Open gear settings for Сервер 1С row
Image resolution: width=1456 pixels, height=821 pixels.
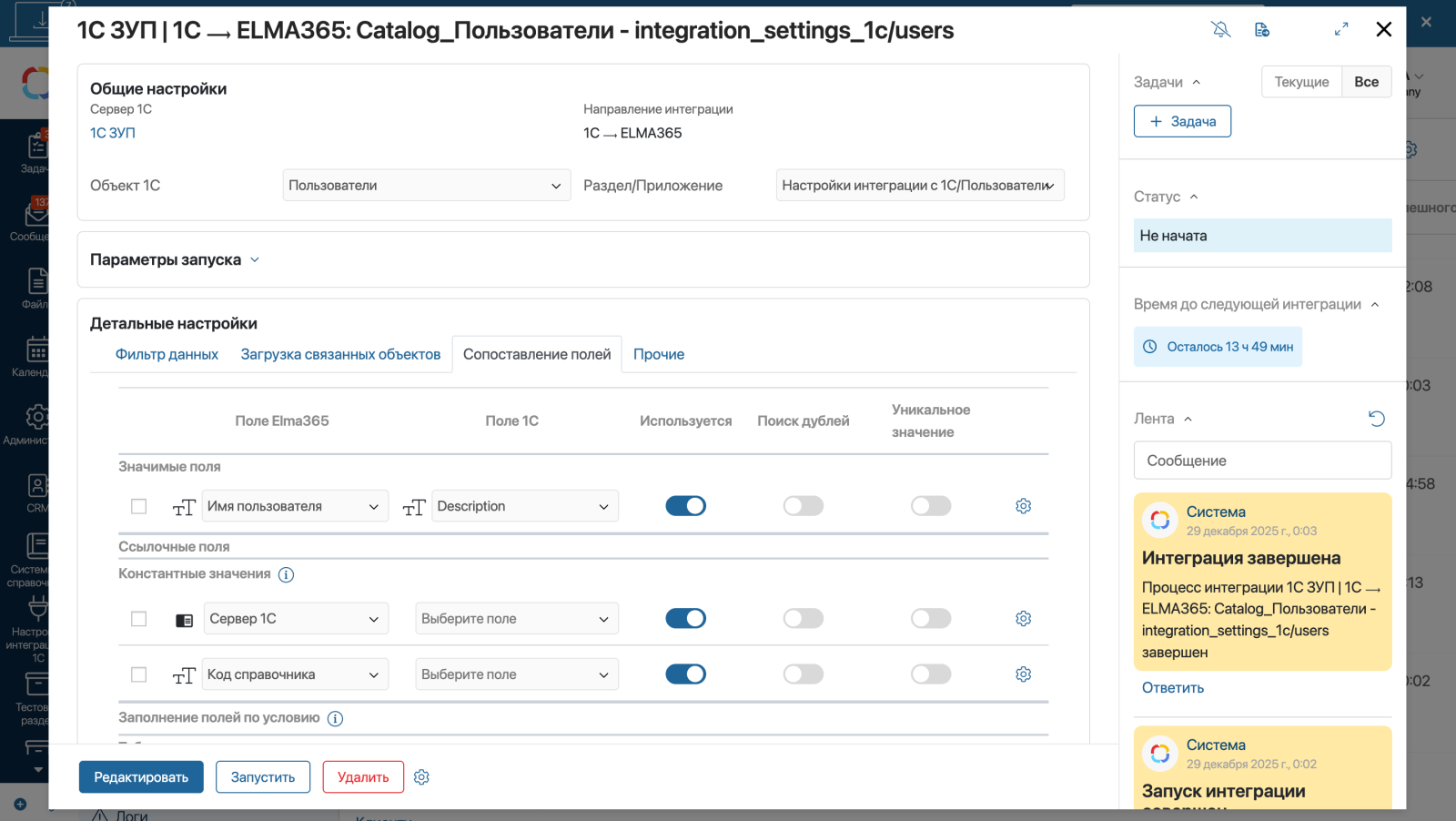1023,619
